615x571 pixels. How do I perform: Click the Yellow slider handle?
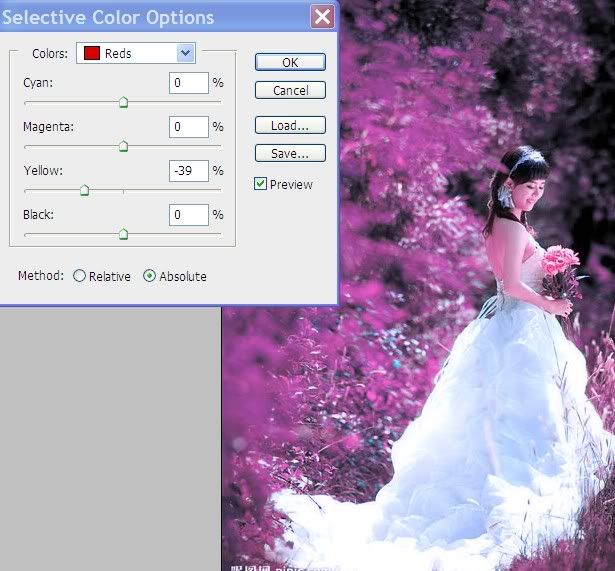[x=84, y=190]
